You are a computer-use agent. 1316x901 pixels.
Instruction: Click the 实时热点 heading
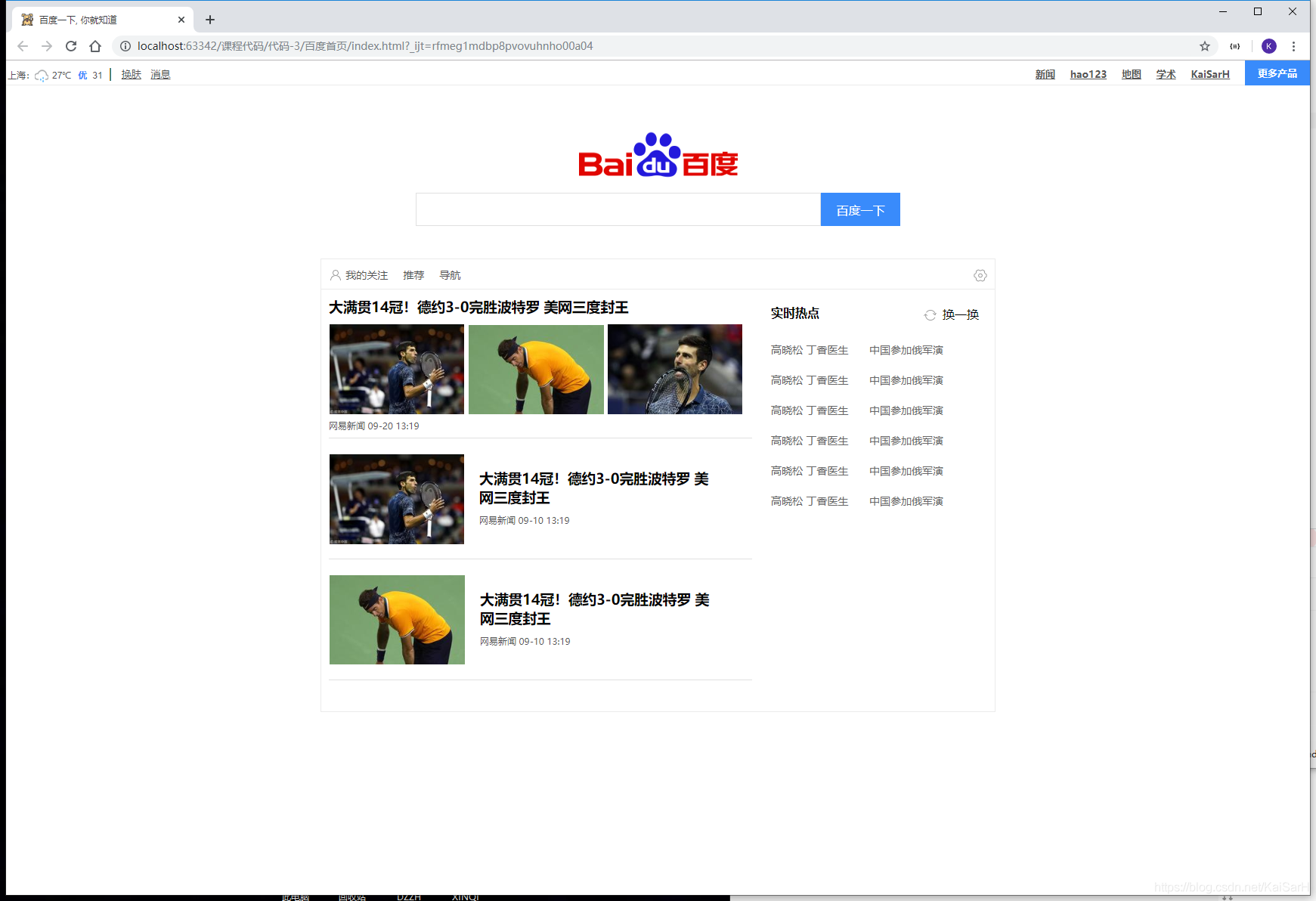tap(795, 313)
